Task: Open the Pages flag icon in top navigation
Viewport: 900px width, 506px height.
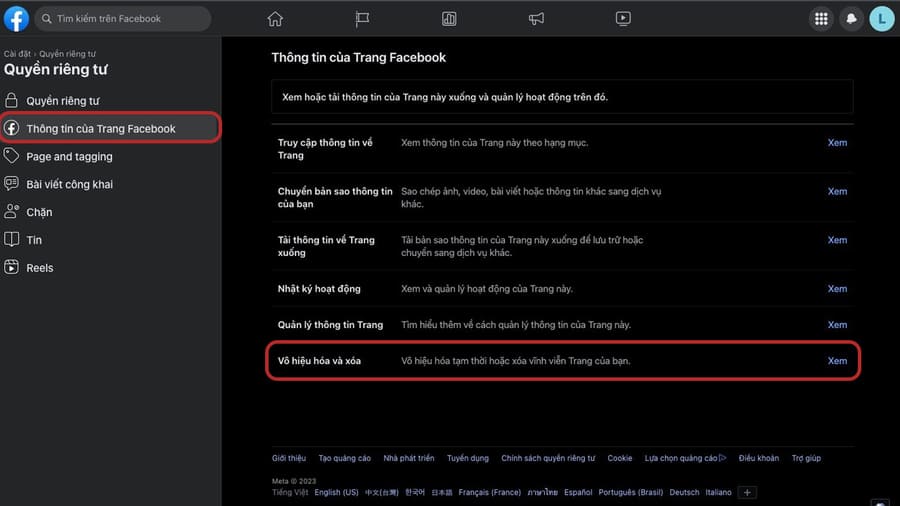Action: click(x=362, y=19)
